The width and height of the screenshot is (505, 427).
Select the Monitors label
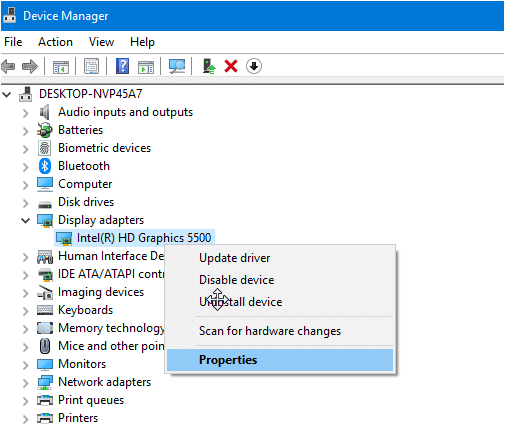pyautogui.click(x=82, y=364)
